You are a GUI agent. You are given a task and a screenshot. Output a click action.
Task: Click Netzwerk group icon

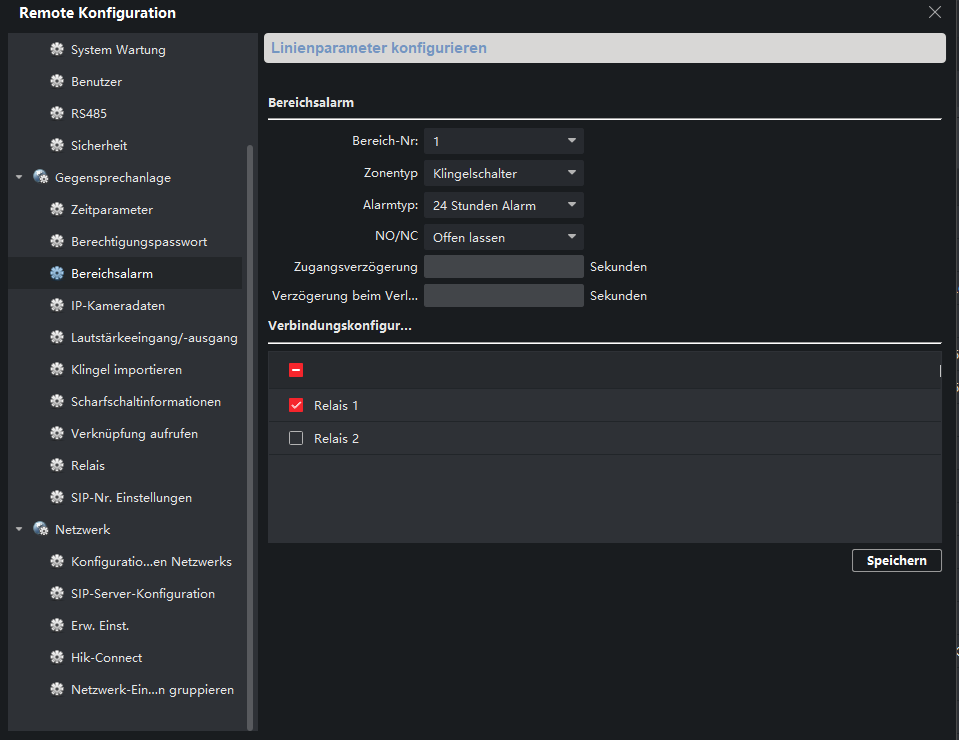[x=41, y=529]
